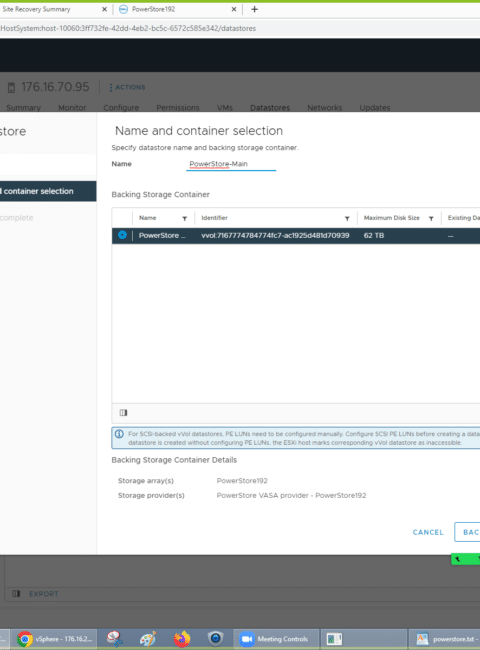480x650 pixels.
Task: Click the host icon beside 176.16.70.95
Action: 12,87
